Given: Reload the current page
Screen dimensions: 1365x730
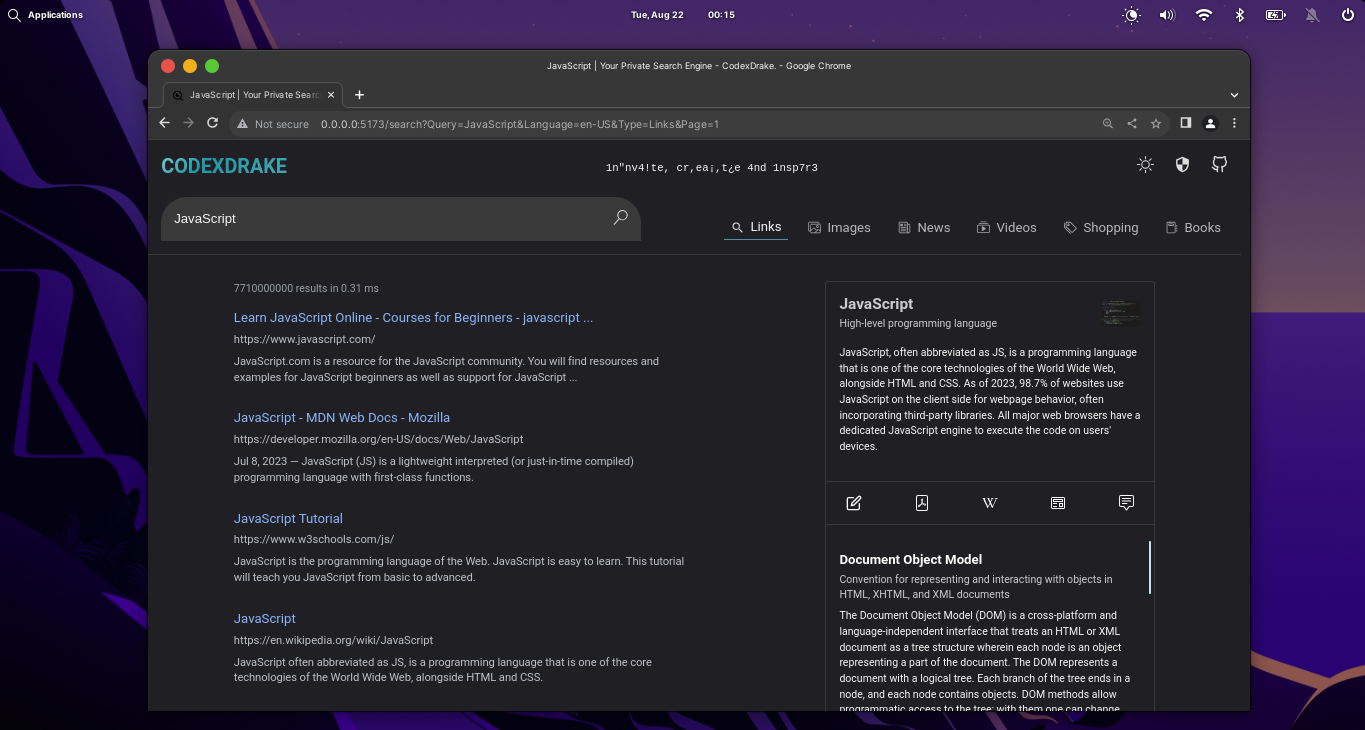Looking at the screenshot, I should tap(212, 123).
